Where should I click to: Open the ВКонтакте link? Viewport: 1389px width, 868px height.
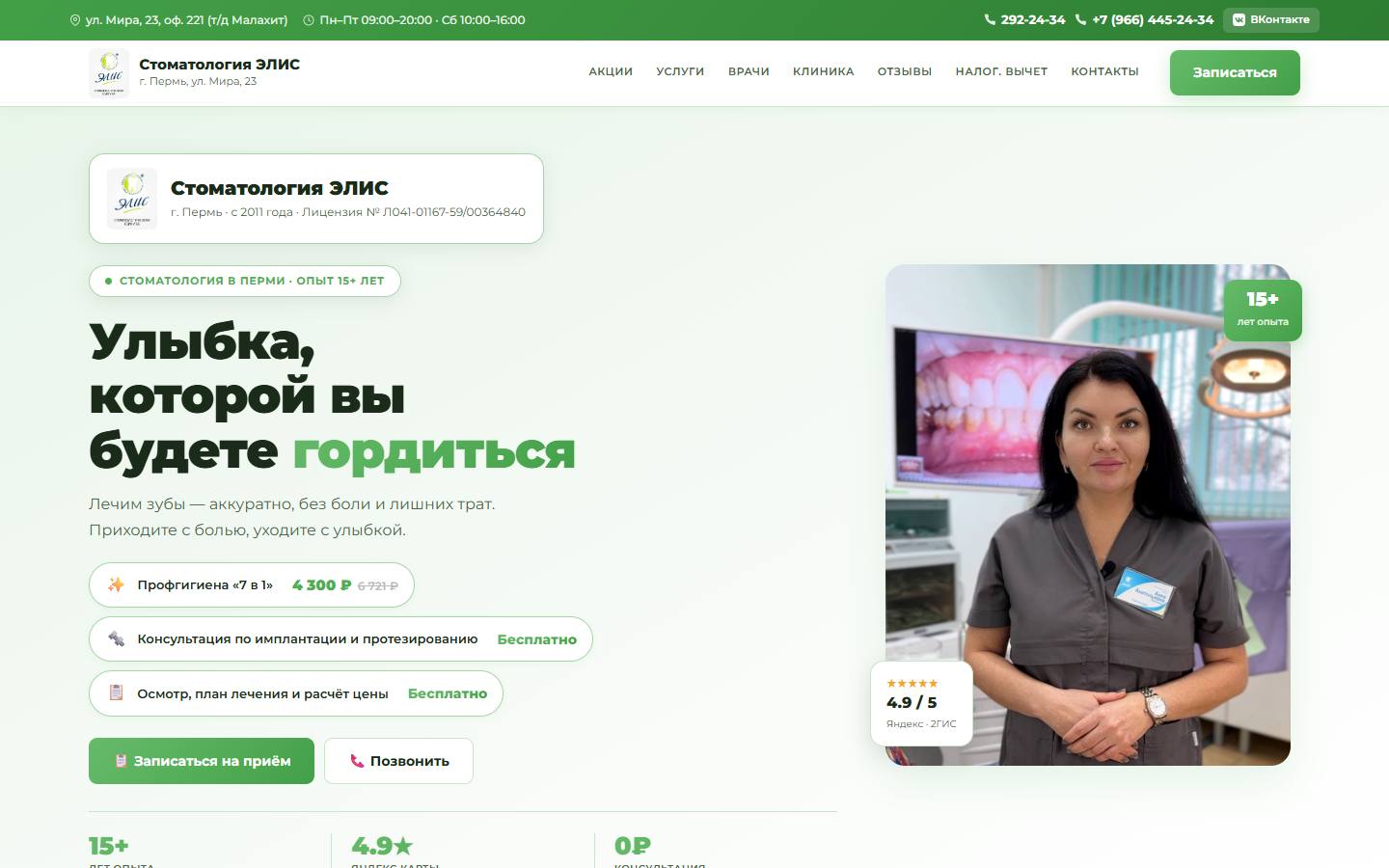[x=1271, y=19]
